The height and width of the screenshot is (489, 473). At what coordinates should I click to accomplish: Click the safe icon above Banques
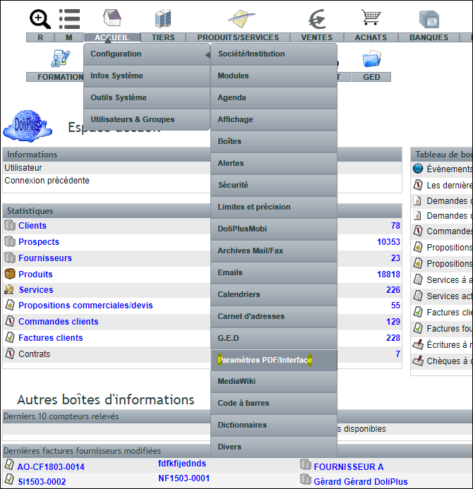pos(429,19)
